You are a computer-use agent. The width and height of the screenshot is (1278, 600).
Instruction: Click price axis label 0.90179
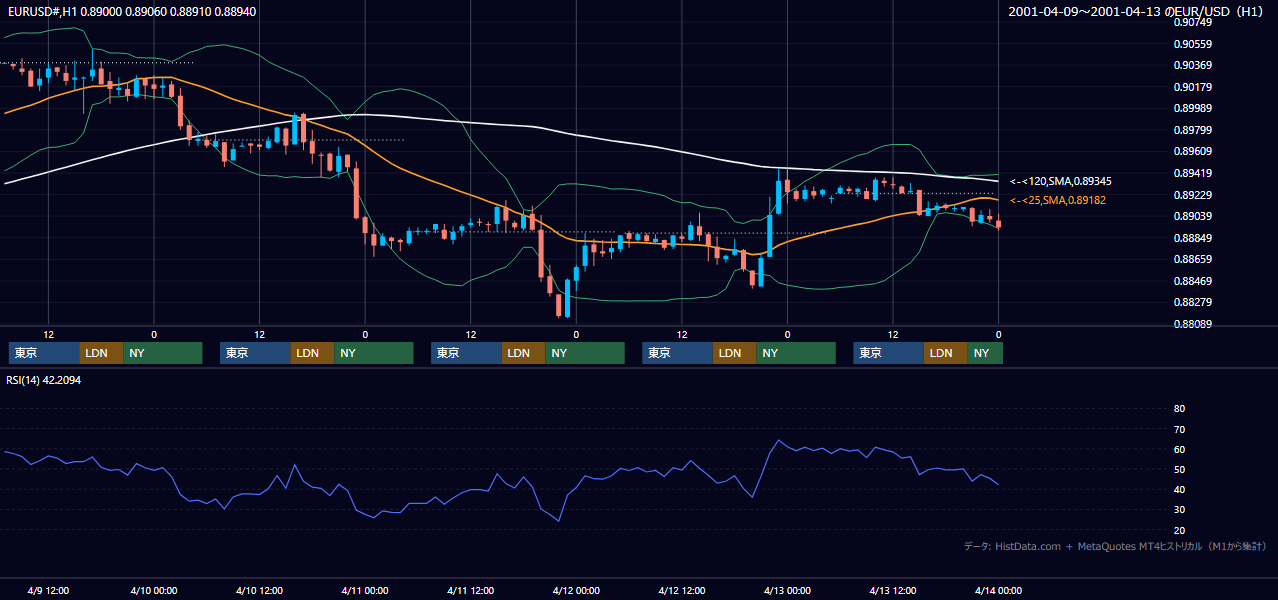(x=1192, y=87)
